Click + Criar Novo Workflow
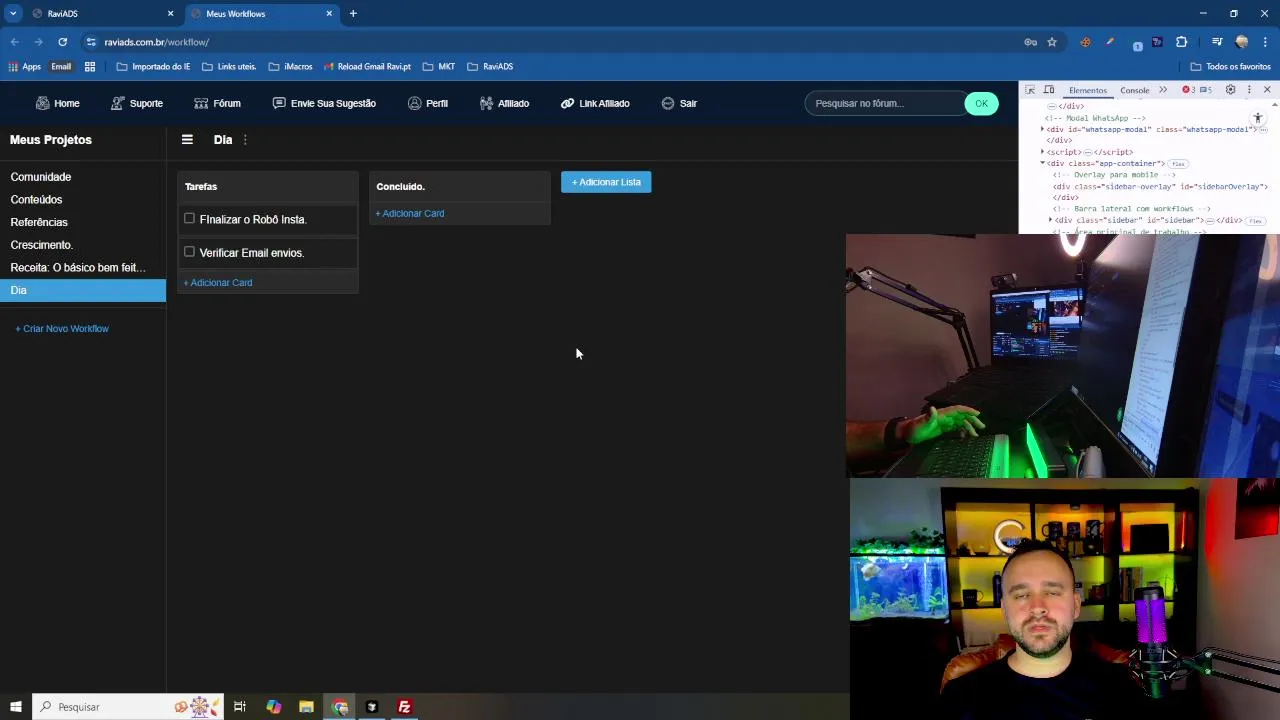 click(x=62, y=328)
